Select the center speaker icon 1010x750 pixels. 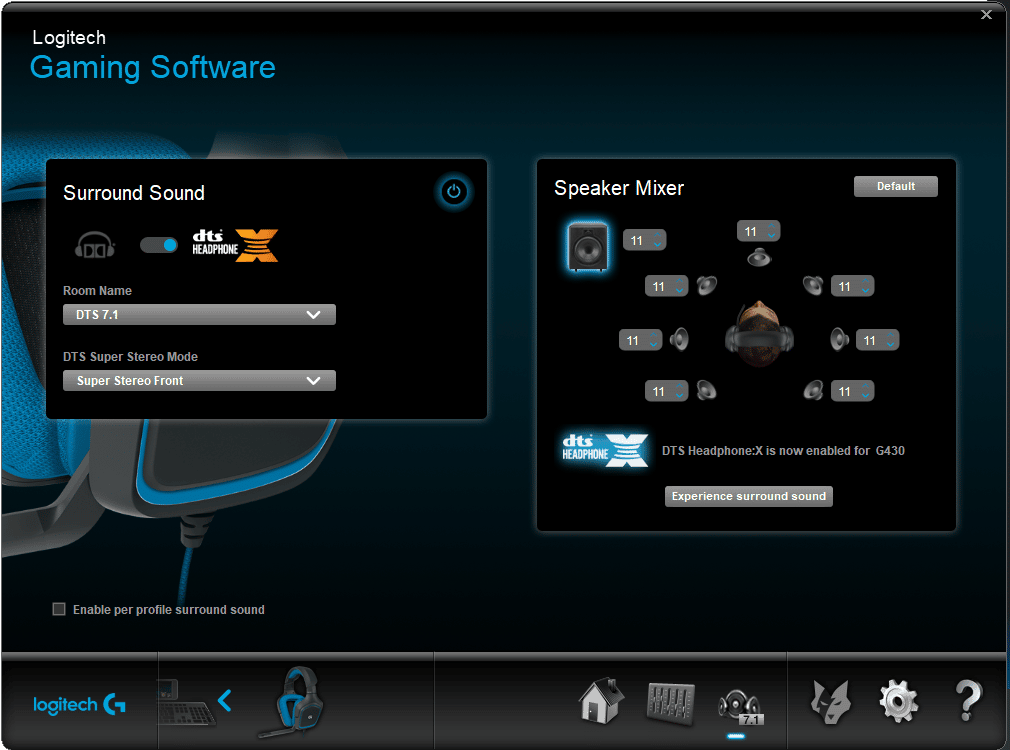click(x=759, y=258)
